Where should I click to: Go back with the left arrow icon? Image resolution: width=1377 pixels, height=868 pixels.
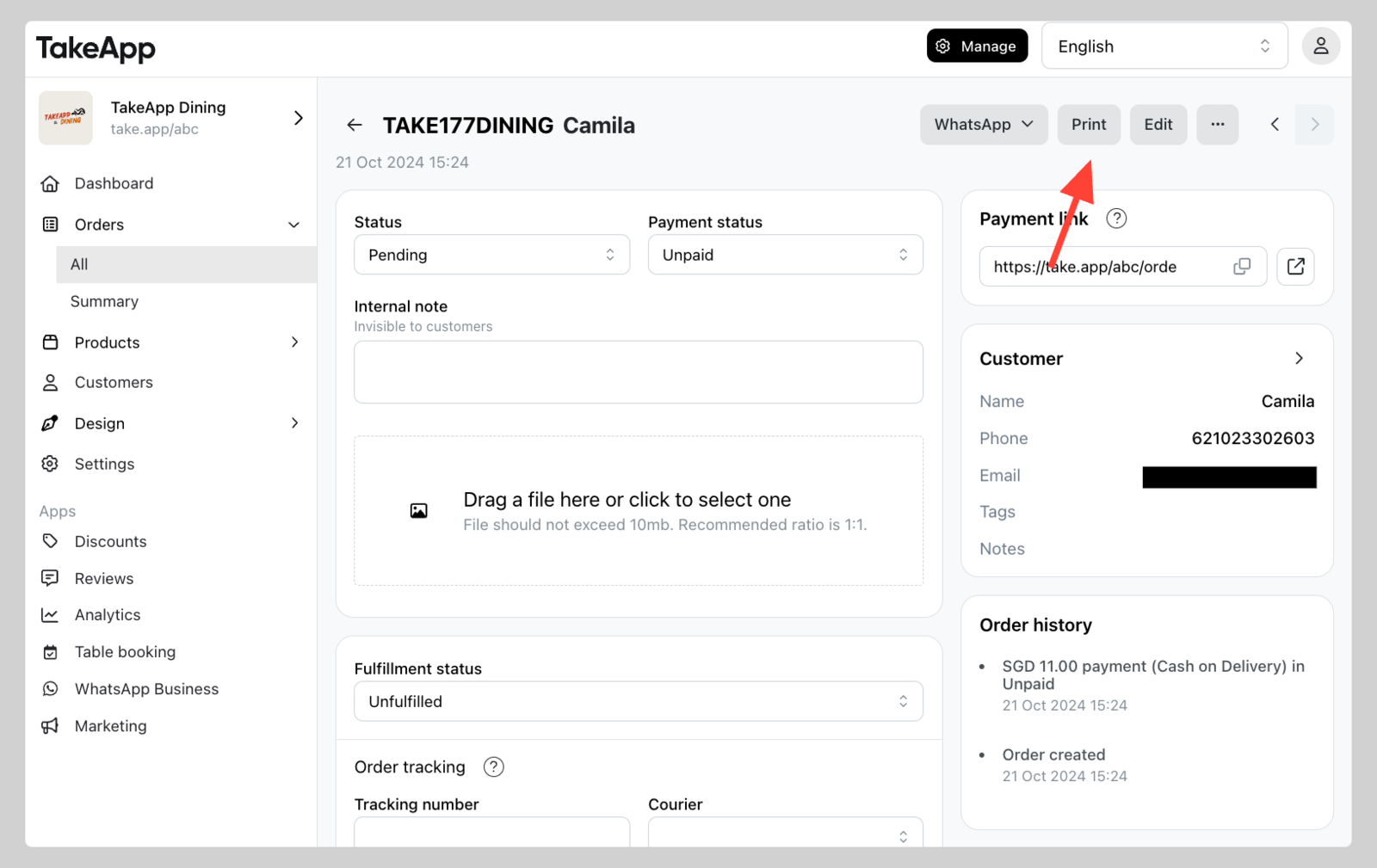point(355,126)
